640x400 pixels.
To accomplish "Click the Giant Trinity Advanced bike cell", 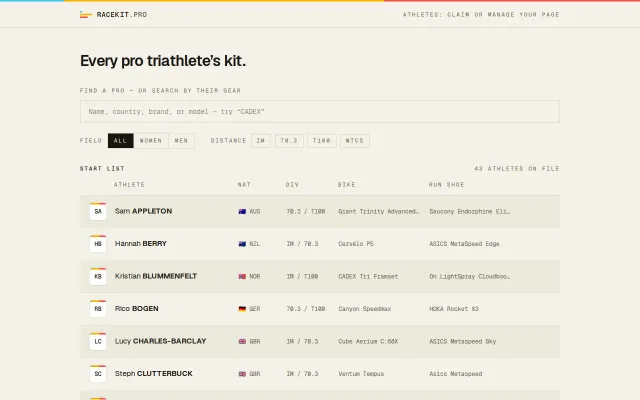I will click(x=378, y=211).
